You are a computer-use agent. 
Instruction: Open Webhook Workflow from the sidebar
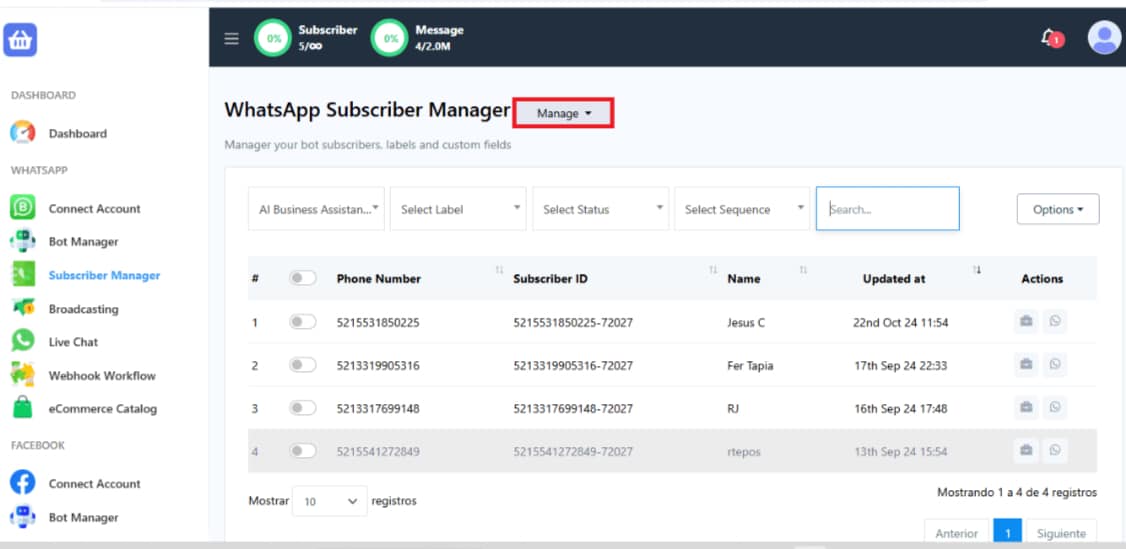point(101,376)
